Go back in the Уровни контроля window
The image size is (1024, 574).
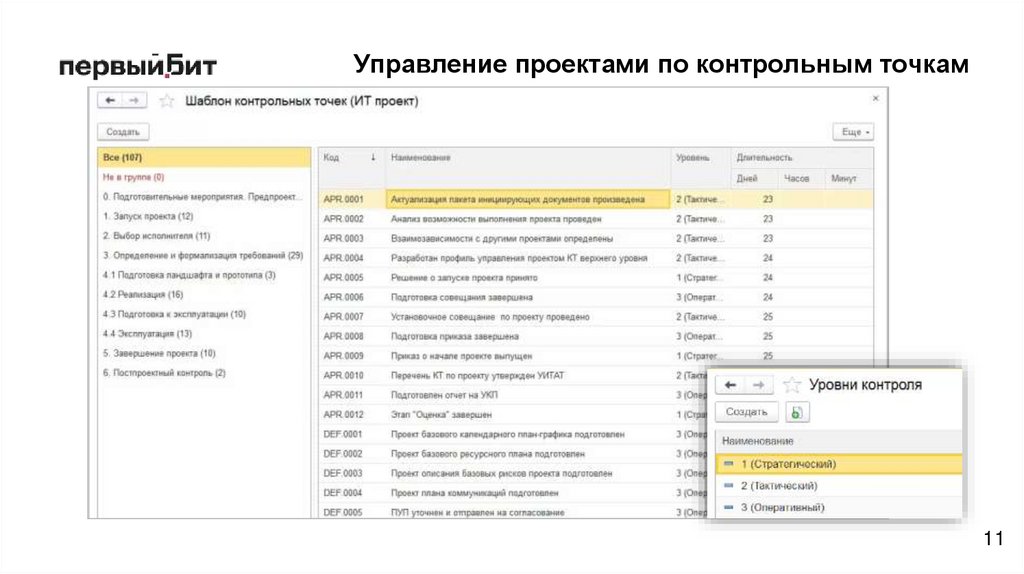[731, 385]
